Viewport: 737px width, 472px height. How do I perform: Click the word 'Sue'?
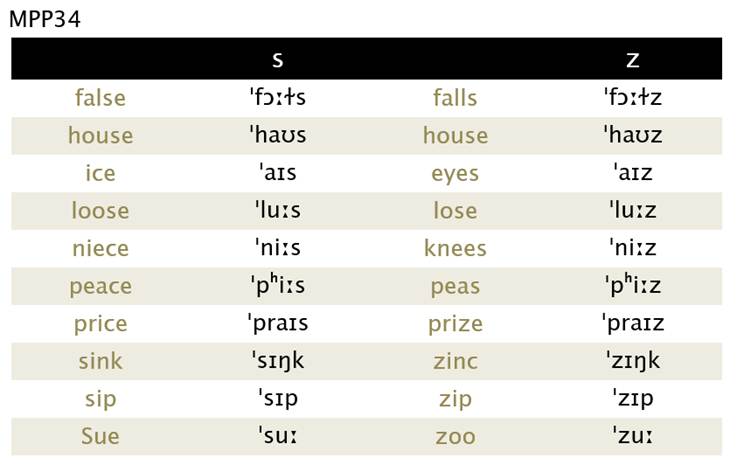100,436
